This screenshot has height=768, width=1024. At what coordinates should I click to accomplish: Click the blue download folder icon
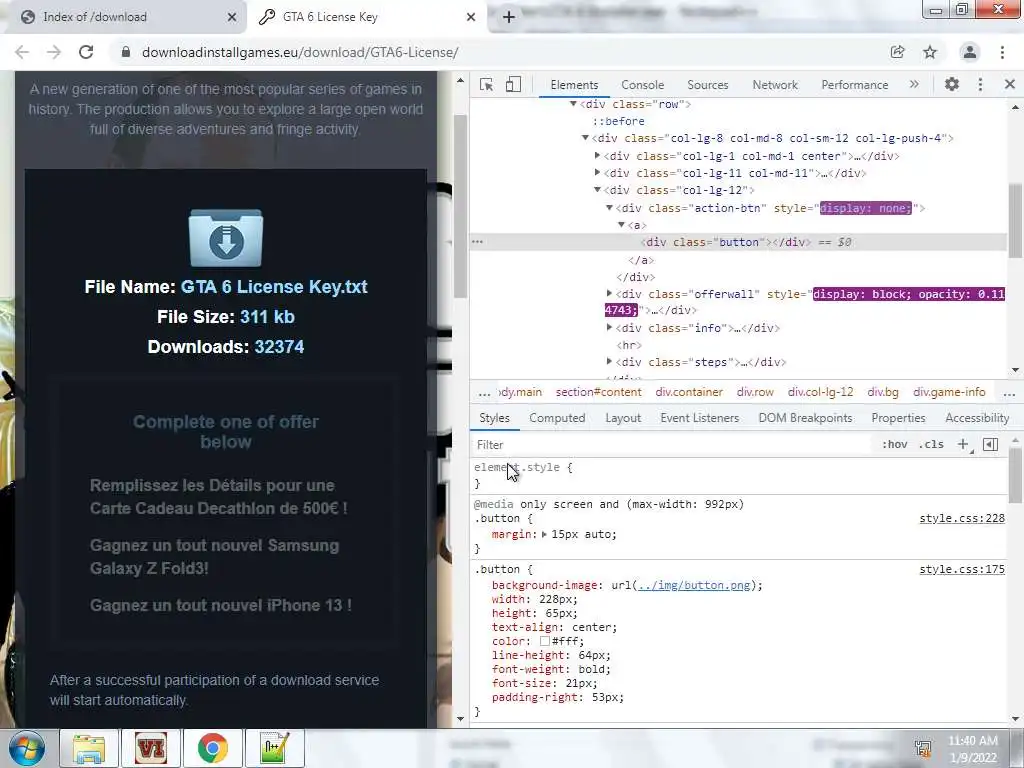pos(226,238)
